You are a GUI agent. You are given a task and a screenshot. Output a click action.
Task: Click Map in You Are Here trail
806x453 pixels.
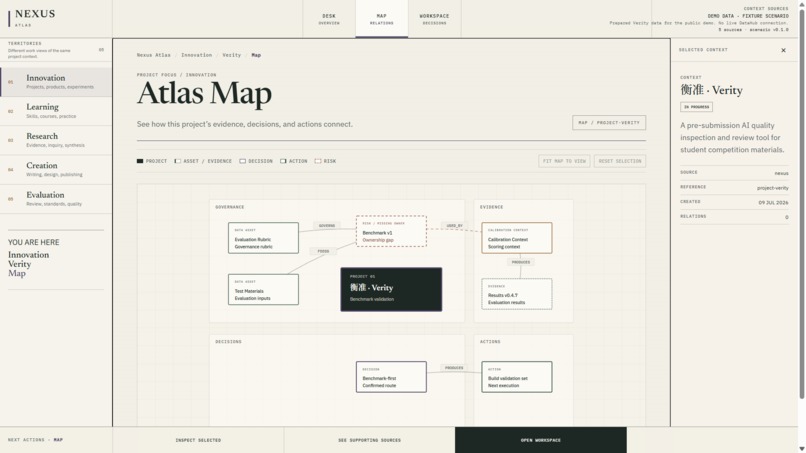(16, 274)
